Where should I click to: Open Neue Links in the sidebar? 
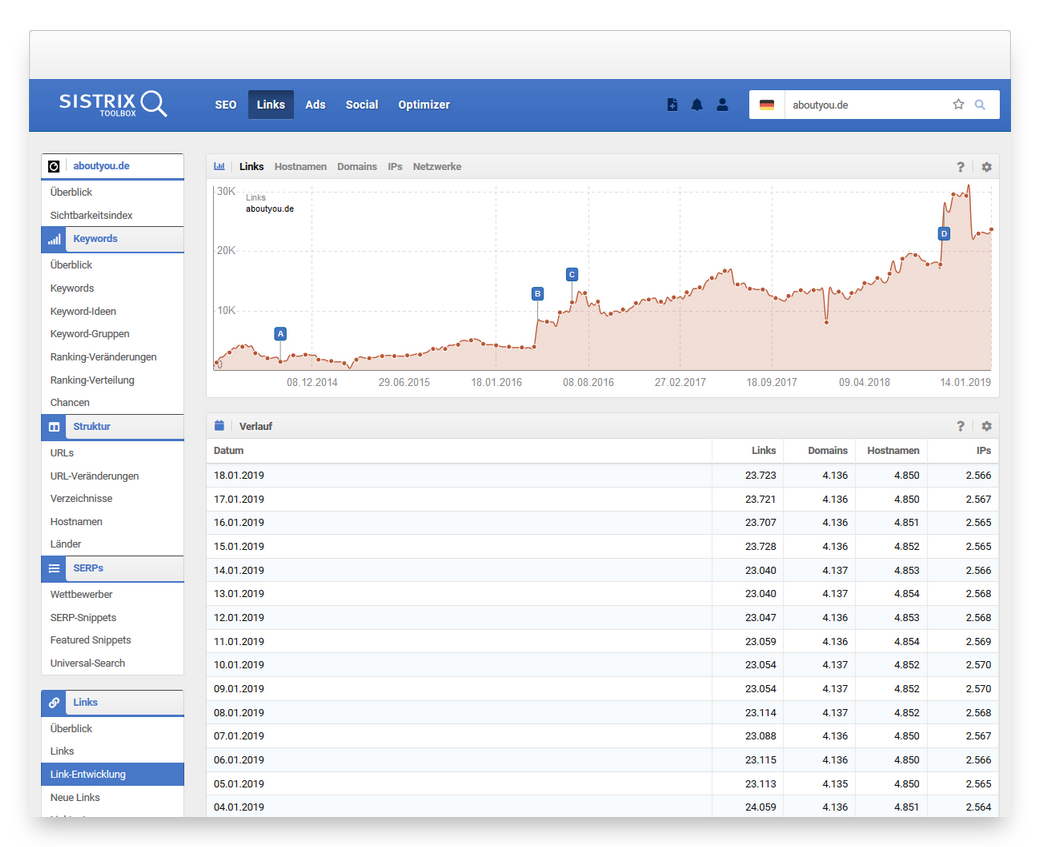click(75, 798)
